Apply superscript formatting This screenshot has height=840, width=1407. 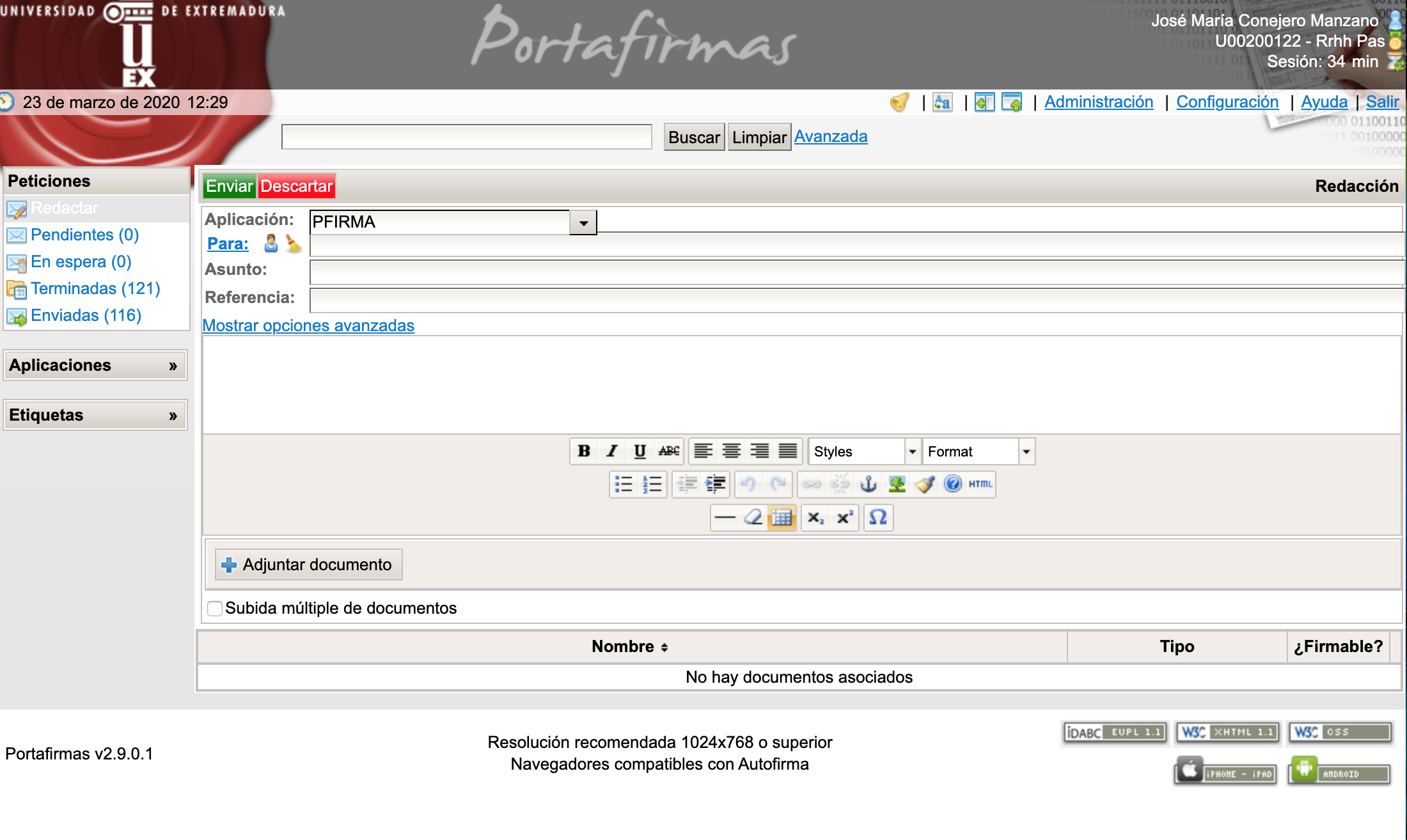click(x=845, y=517)
